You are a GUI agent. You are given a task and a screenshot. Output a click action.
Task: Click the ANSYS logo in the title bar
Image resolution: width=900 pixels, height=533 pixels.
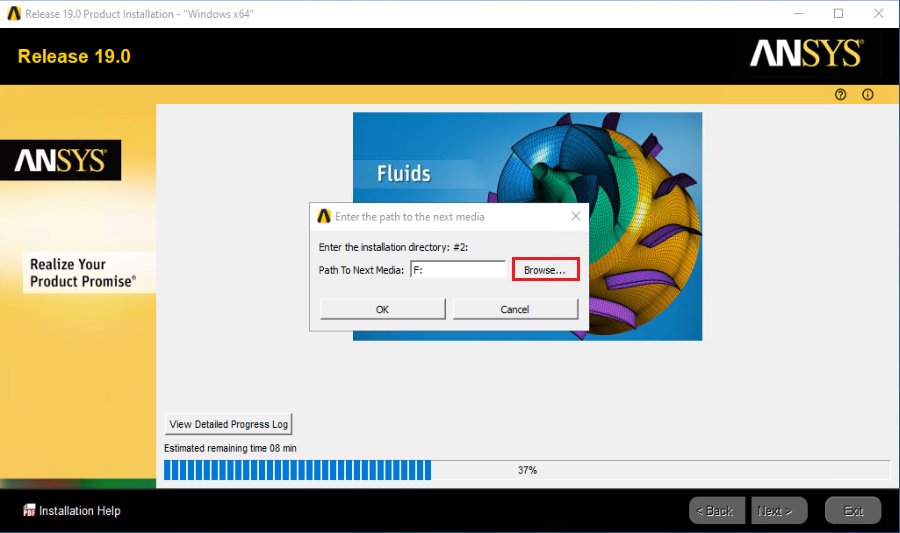click(14, 13)
